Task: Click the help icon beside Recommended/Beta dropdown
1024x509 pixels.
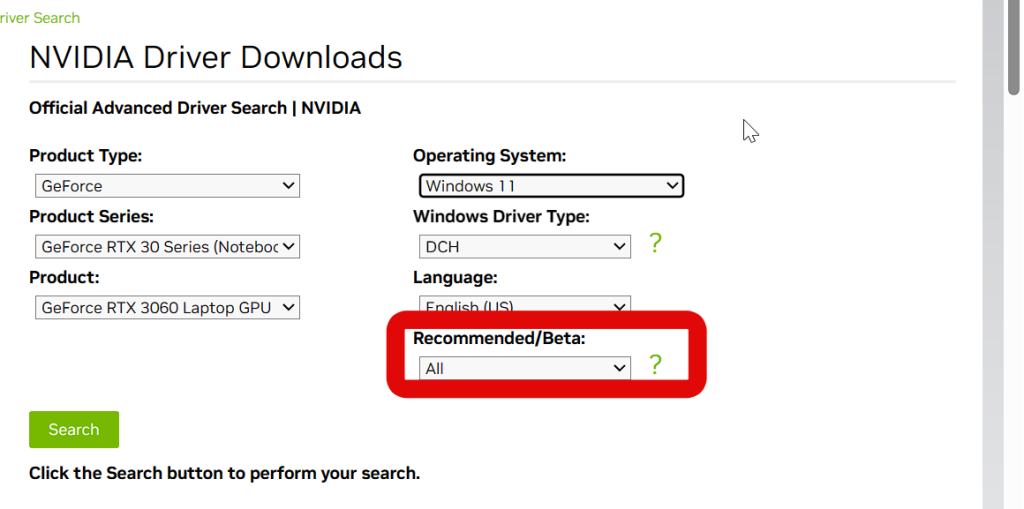Action: [x=655, y=365]
